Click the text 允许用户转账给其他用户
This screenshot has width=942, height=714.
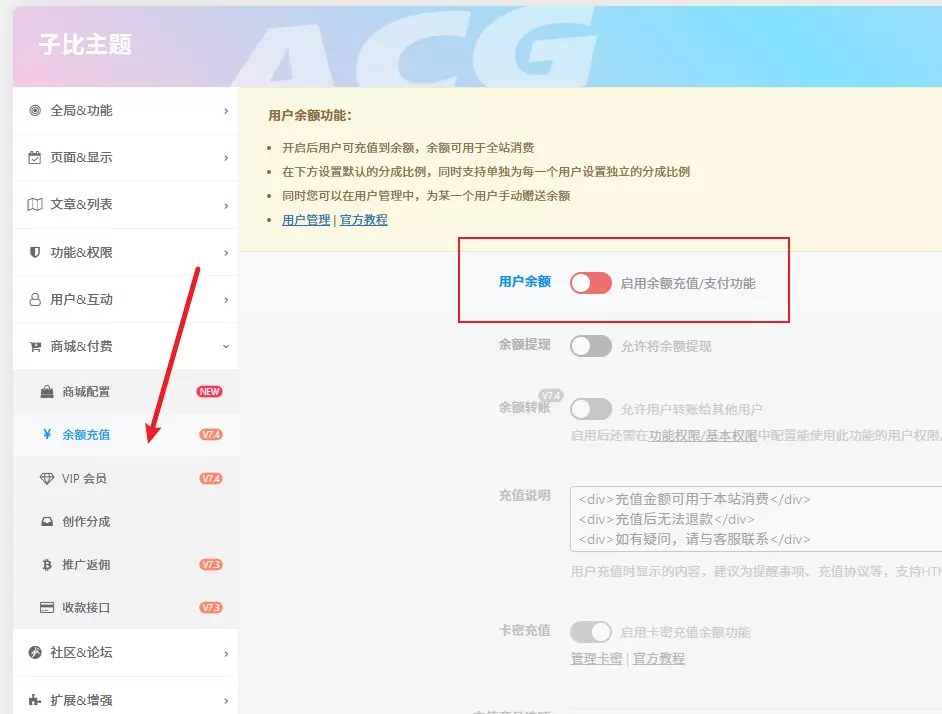click(x=691, y=410)
